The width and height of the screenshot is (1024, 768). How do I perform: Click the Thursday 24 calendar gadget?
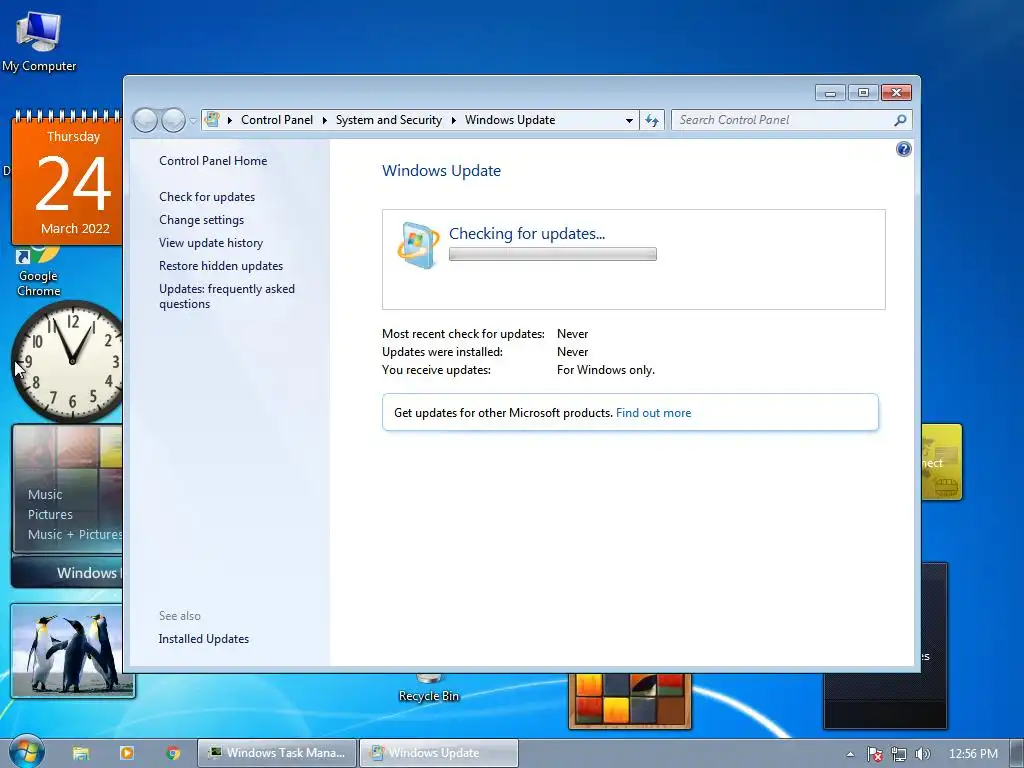pos(67,178)
